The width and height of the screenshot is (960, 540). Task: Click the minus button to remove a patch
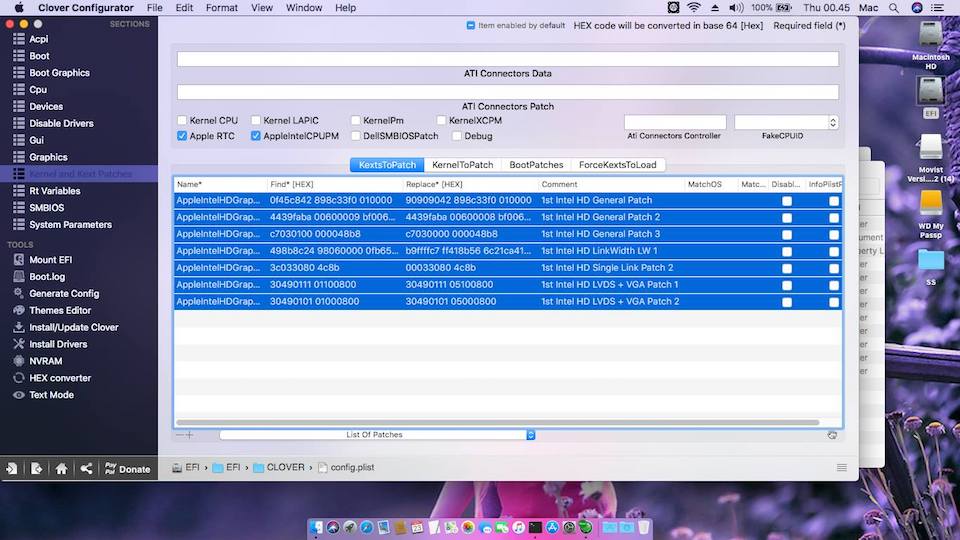click(179, 435)
